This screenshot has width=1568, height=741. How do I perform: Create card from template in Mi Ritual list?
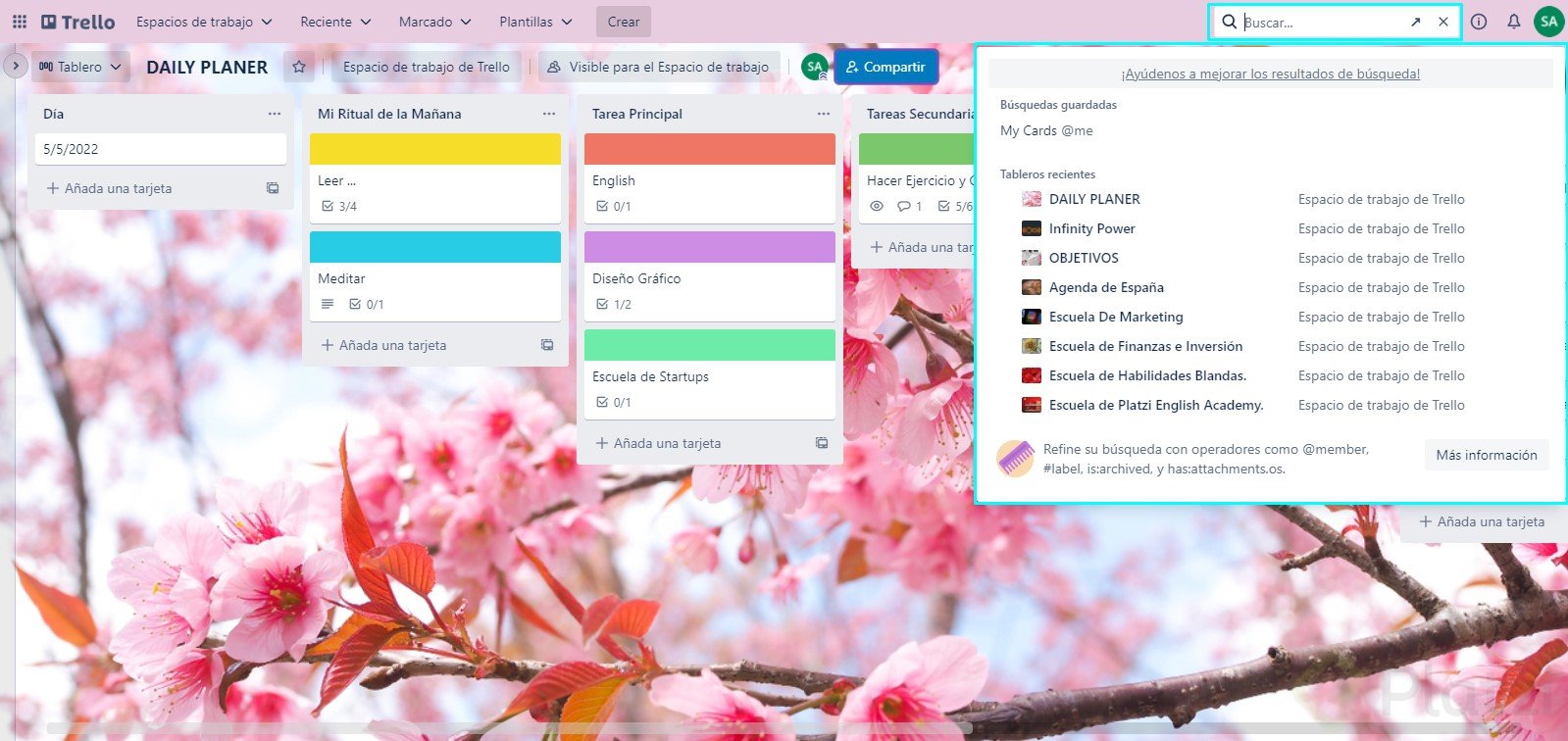pyautogui.click(x=547, y=345)
